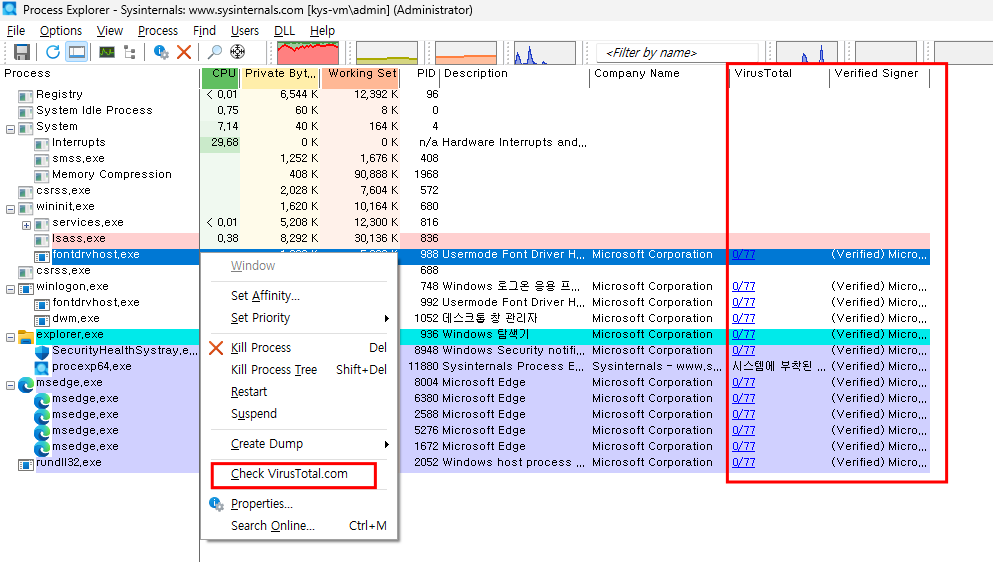993x562 pixels.
Task: Open Properties toolbar icon with gear
Action: click(x=161, y=52)
